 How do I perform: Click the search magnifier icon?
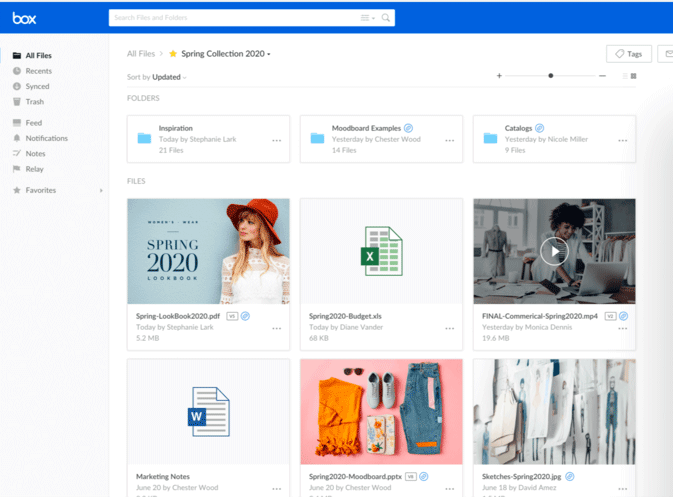tap(386, 18)
